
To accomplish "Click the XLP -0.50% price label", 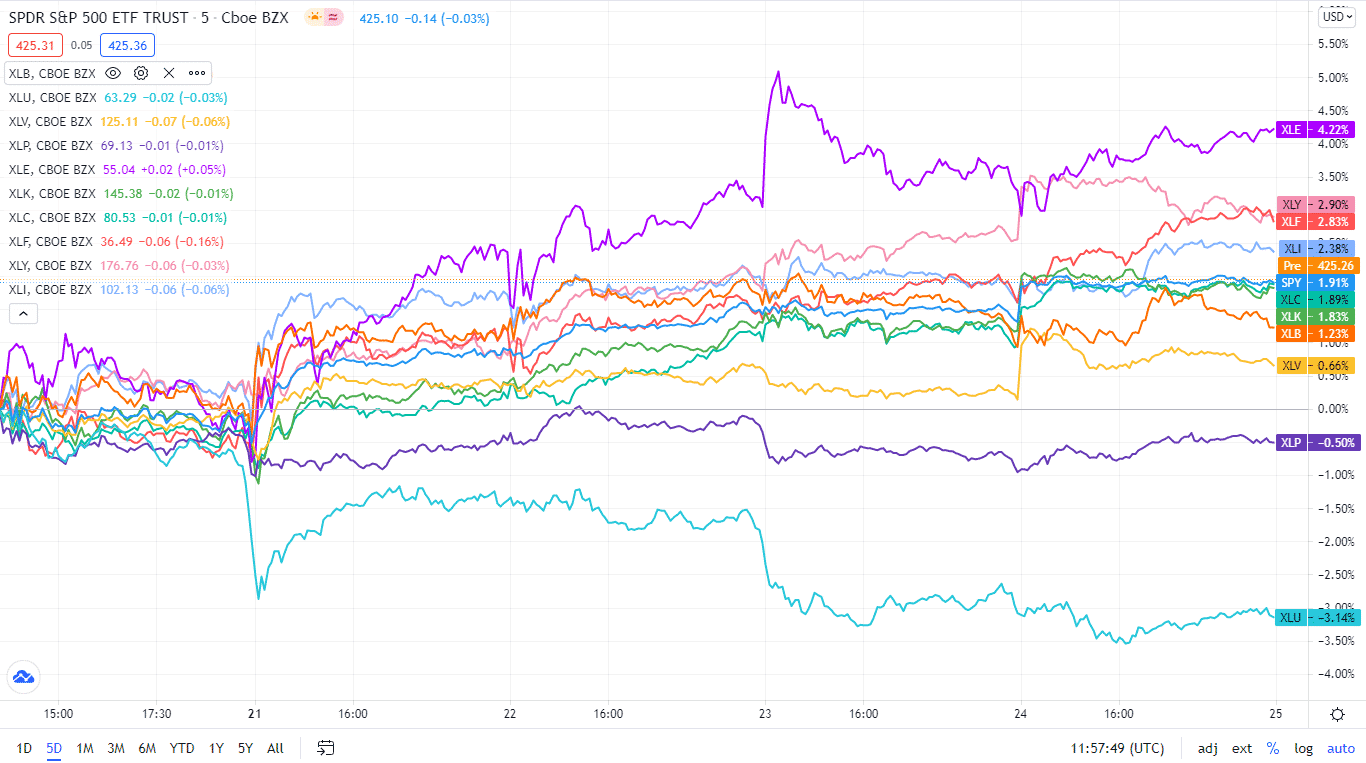I will click(1316, 442).
